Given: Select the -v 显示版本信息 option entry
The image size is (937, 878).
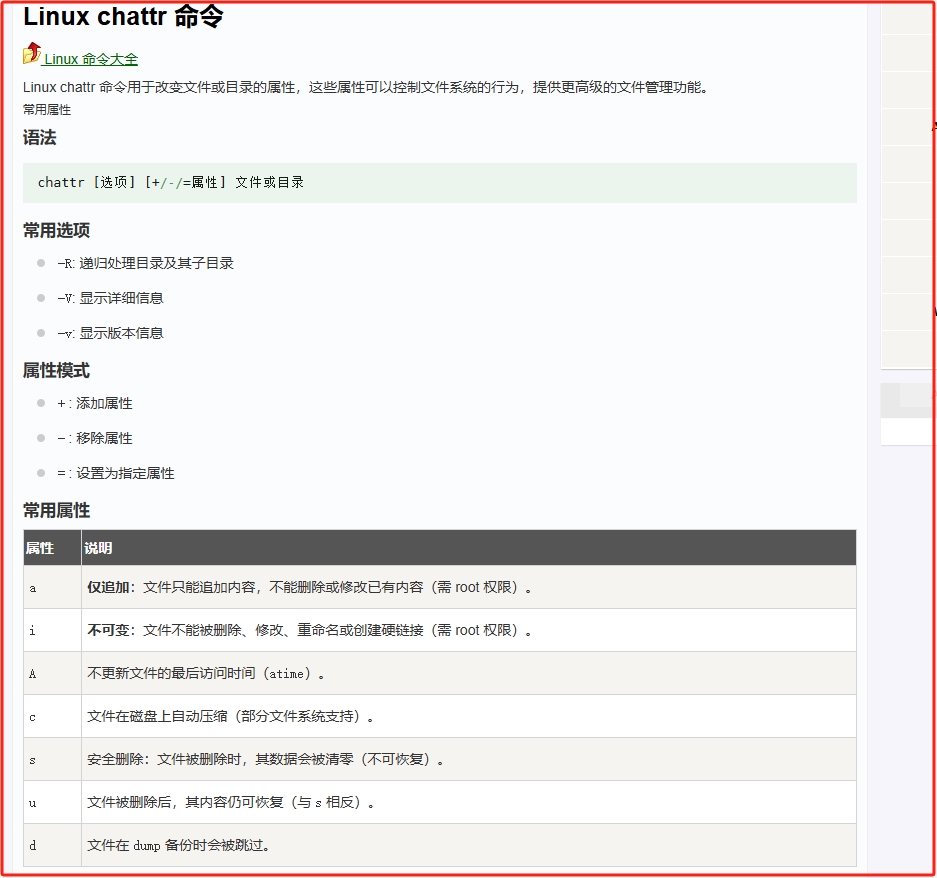Looking at the screenshot, I should [120, 333].
